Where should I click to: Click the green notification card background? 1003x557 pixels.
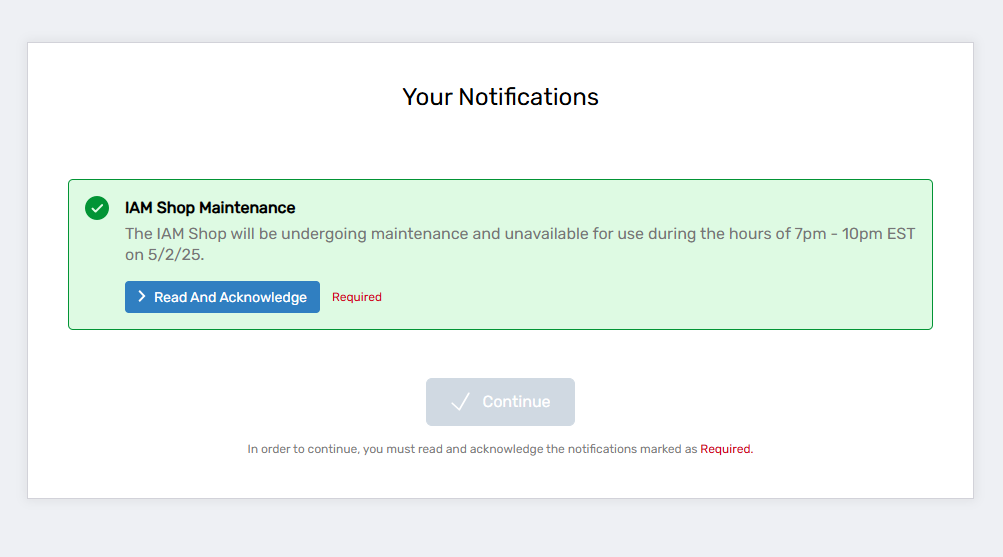(650, 300)
